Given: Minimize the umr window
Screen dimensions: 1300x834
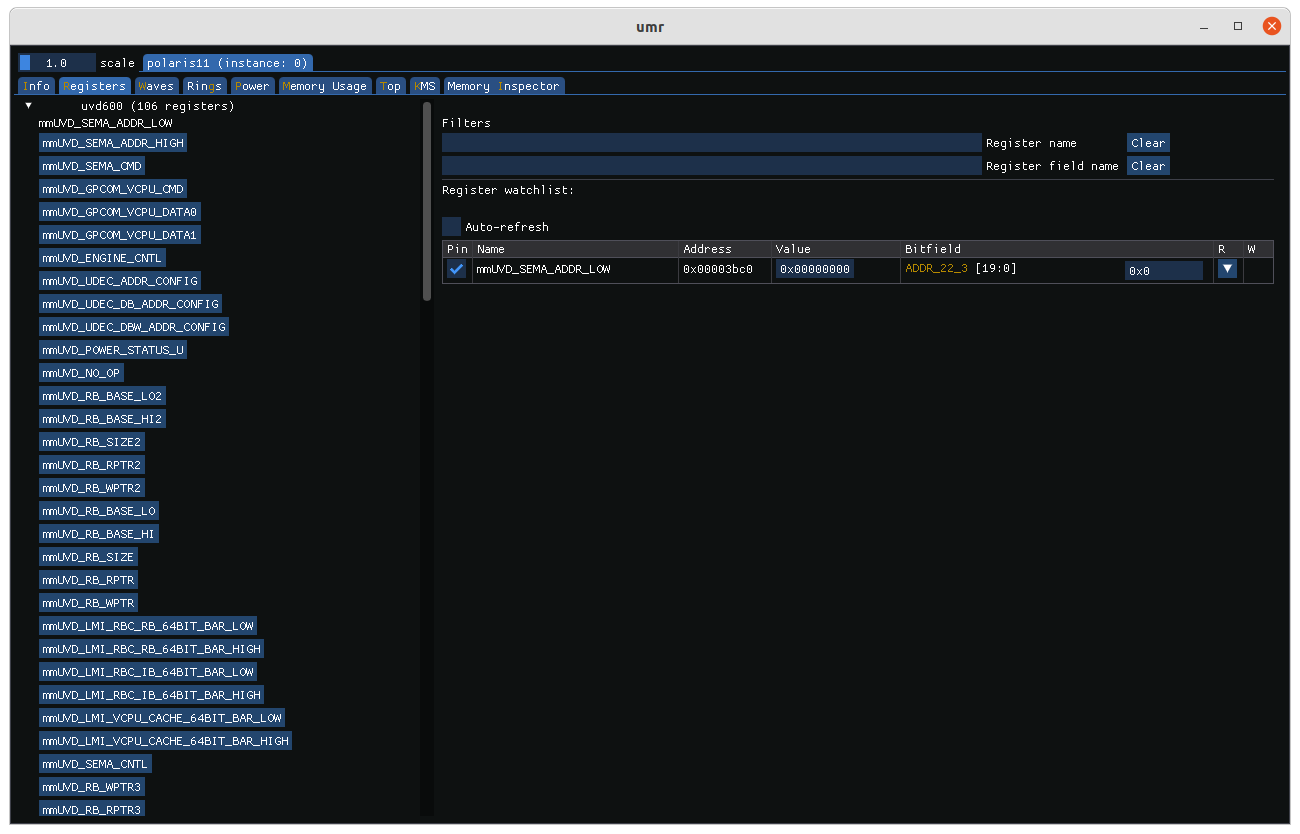Looking at the screenshot, I should [x=1204, y=26].
